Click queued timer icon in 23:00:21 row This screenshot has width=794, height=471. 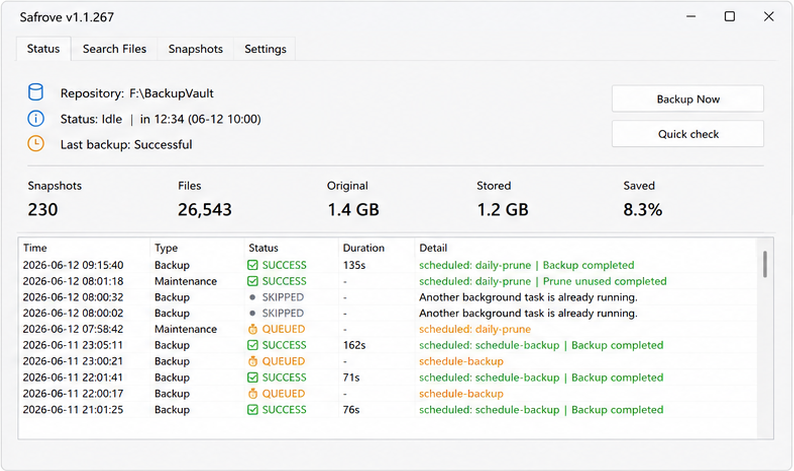point(253,362)
